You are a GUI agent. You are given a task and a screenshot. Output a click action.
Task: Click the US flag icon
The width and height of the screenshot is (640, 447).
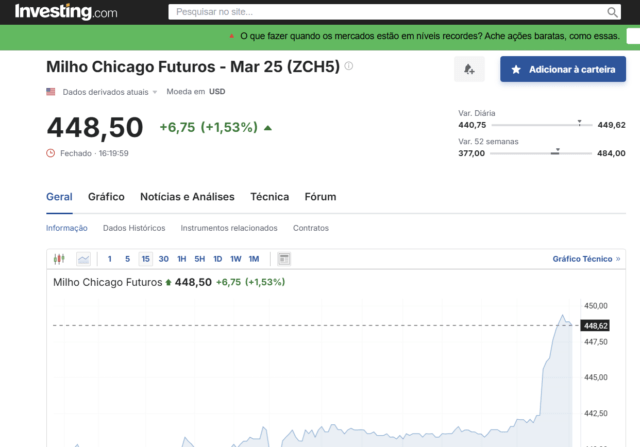click(x=51, y=91)
